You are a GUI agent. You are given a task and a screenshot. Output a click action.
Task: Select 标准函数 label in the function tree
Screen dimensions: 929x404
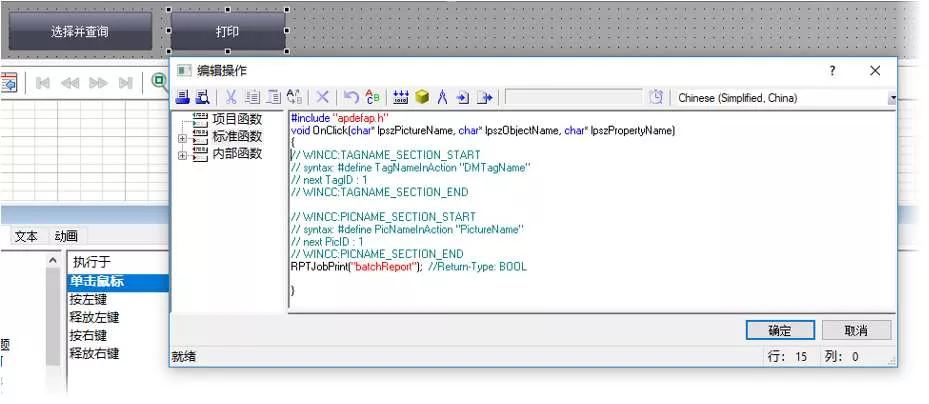pyautogui.click(x=237, y=137)
